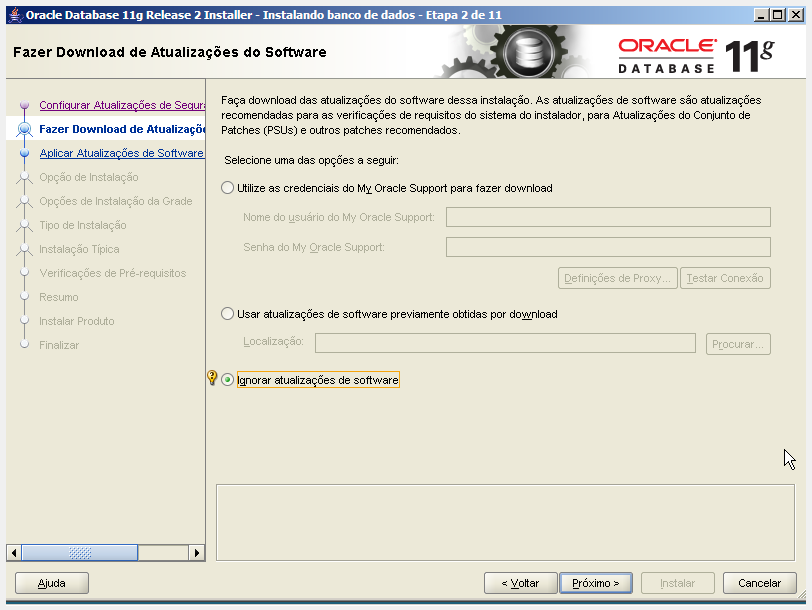Click the Instalação Típica step
This screenshot has height=610, width=812.
[79, 249]
